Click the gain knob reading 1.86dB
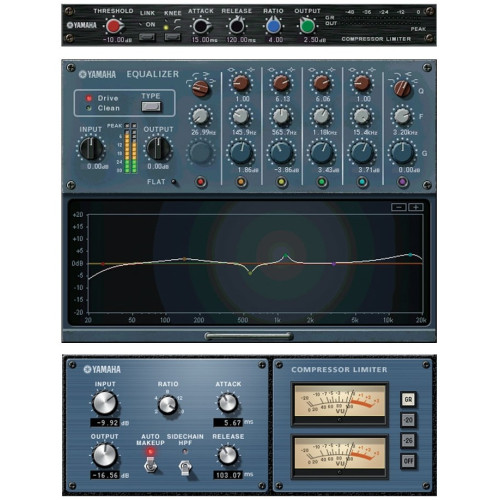This screenshot has width=500, height=500. point(241,153)
